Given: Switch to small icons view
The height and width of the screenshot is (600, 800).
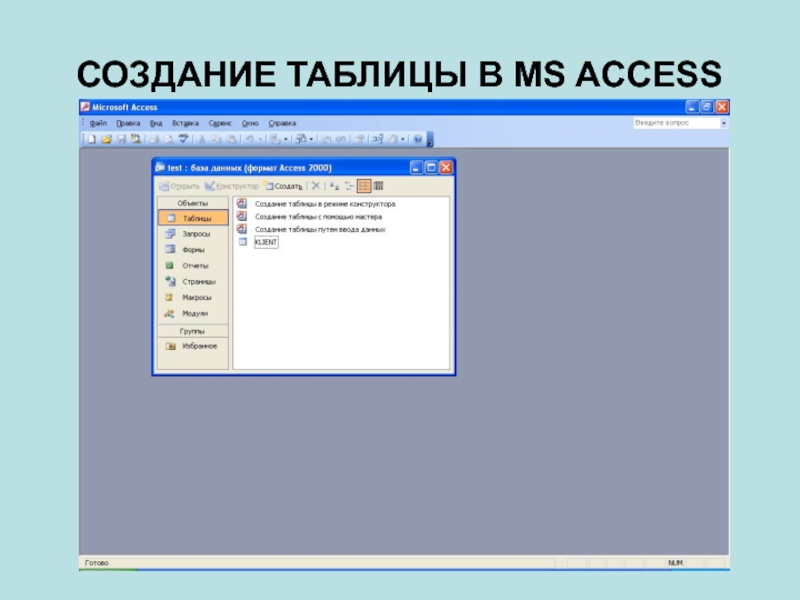Looking at the screenshot, I should coord(349,185).
